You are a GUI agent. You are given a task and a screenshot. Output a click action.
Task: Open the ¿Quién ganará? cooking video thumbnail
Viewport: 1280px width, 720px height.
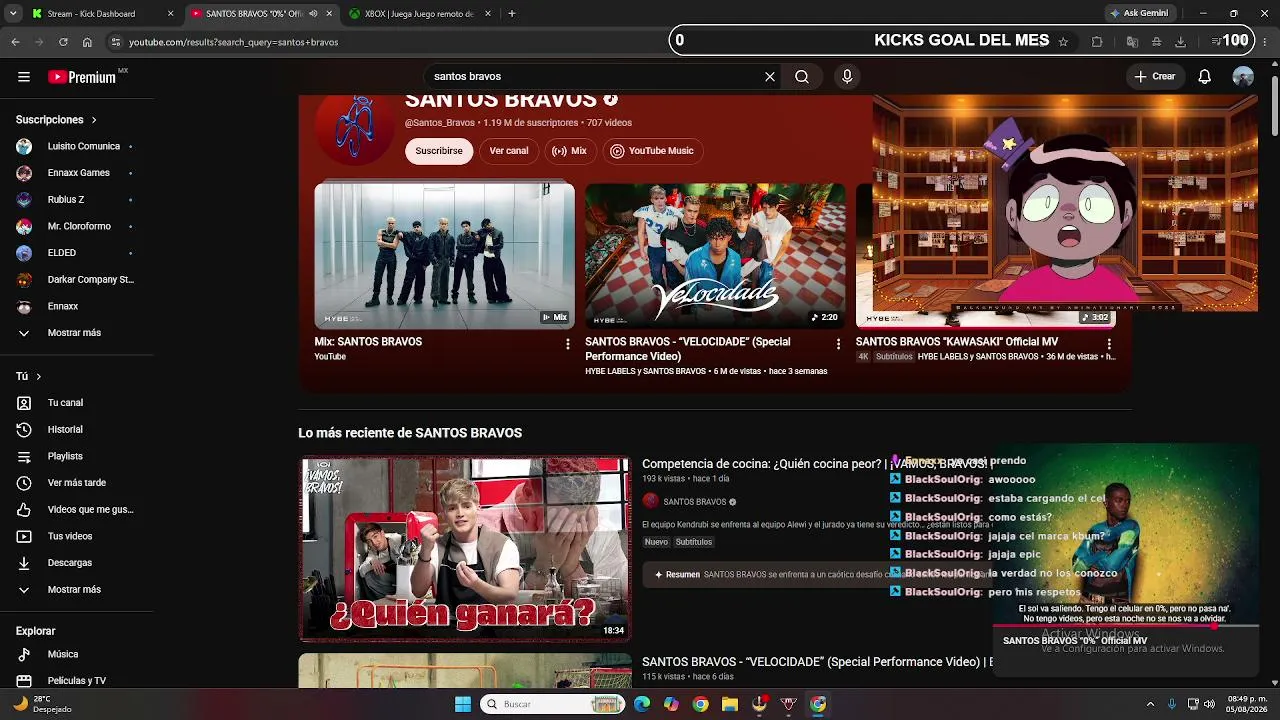(465, 548)
